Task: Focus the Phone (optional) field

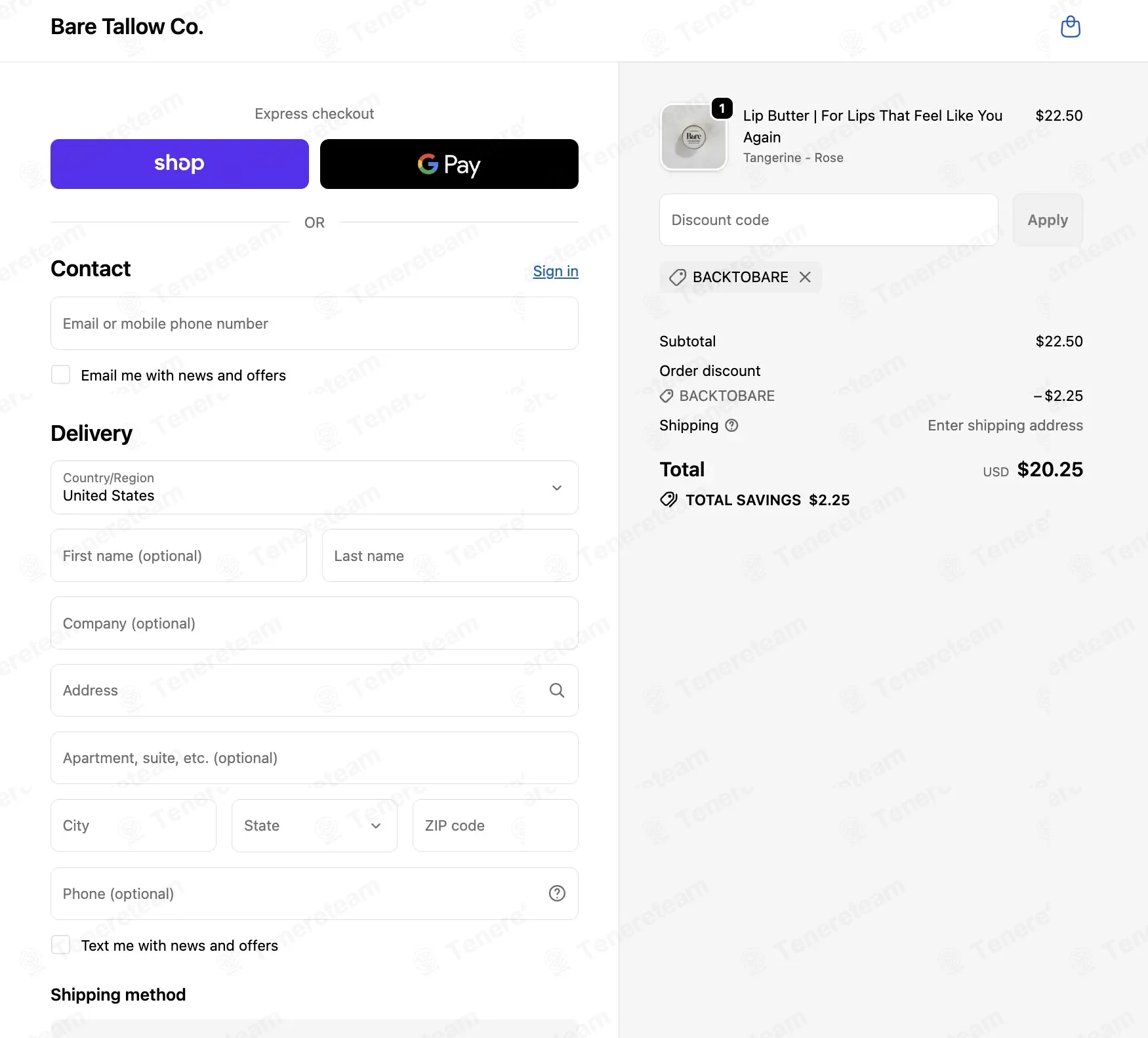Action: (314, 894)
